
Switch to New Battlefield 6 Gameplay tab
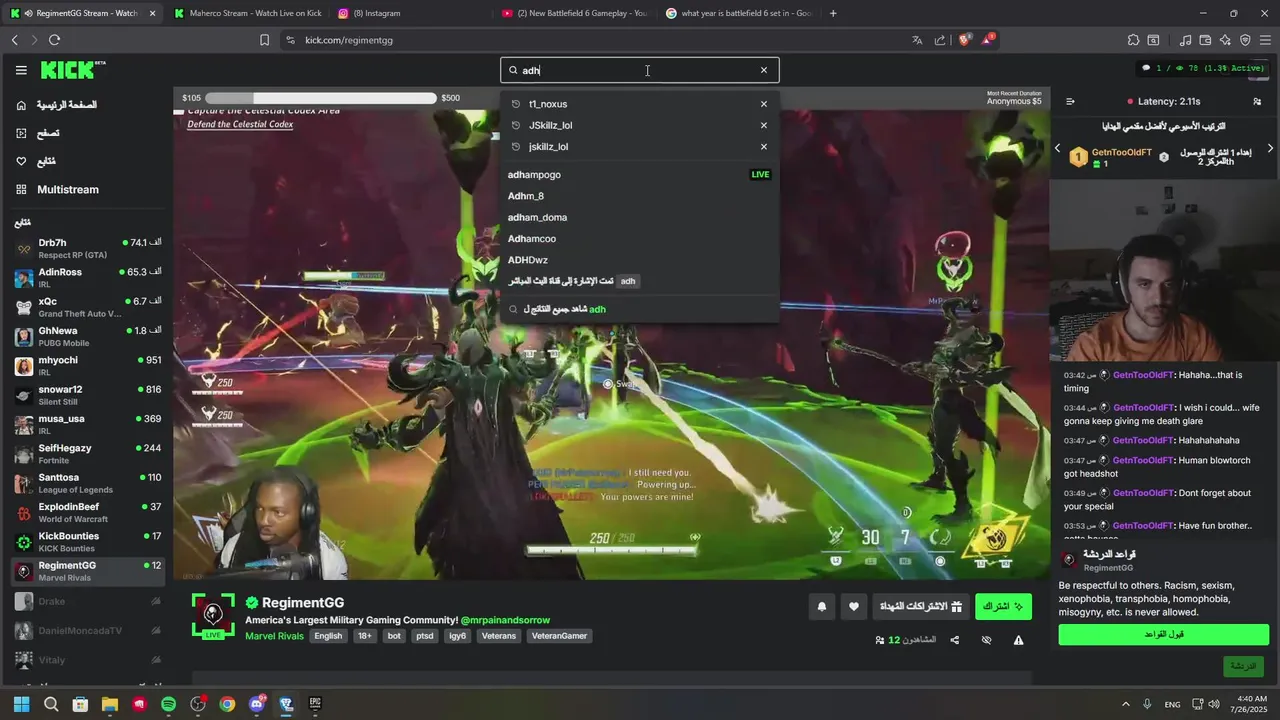(x=574, y=13)
